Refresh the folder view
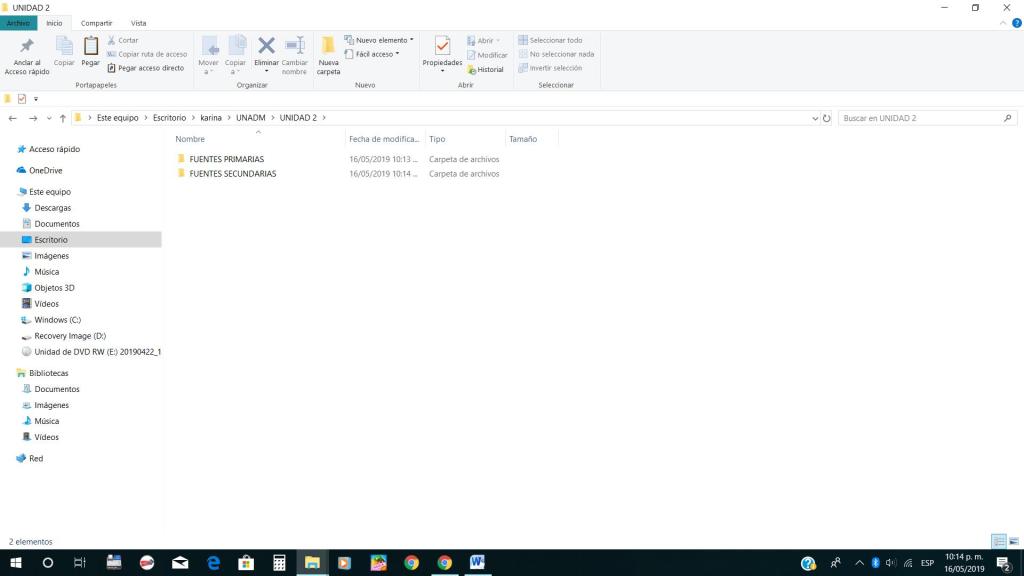Screen dimensions: 1024x576 click(826, 118)
